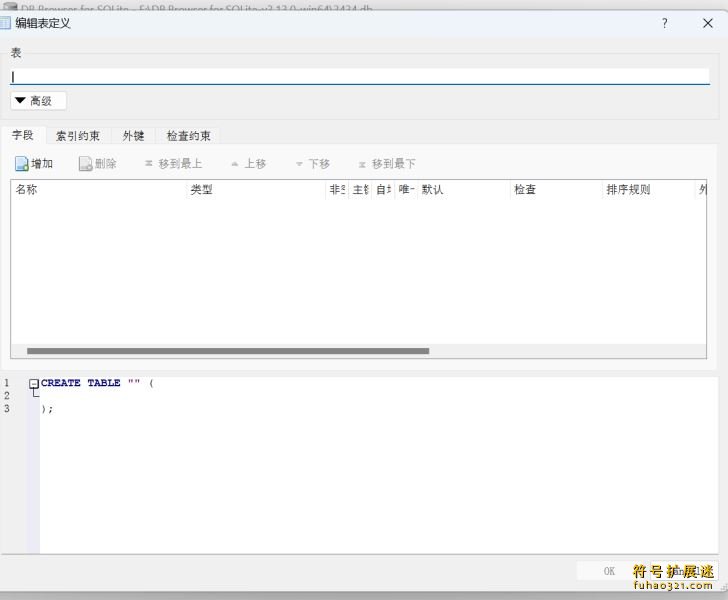The image size is (728, 600).
Task: Collapse the CREATE TABLE code fold marker
Action: point(33,384)
